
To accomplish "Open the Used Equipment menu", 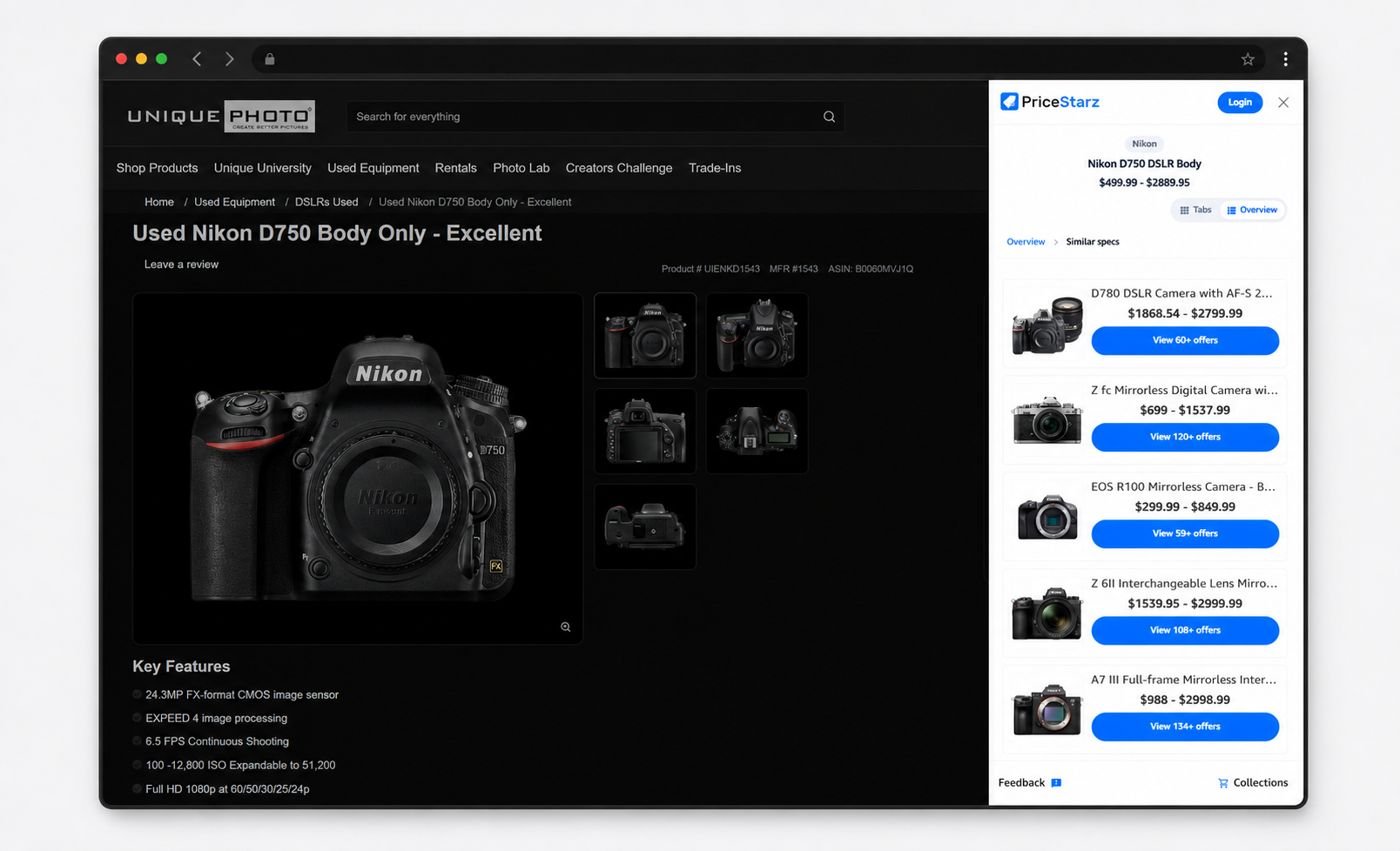I will [x=374, y=168].
